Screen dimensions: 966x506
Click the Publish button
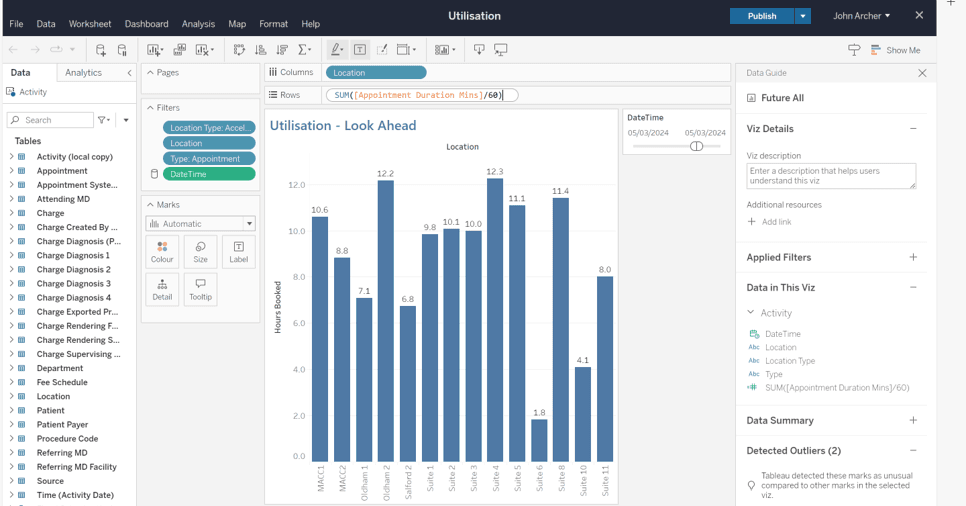pos(761,16)
